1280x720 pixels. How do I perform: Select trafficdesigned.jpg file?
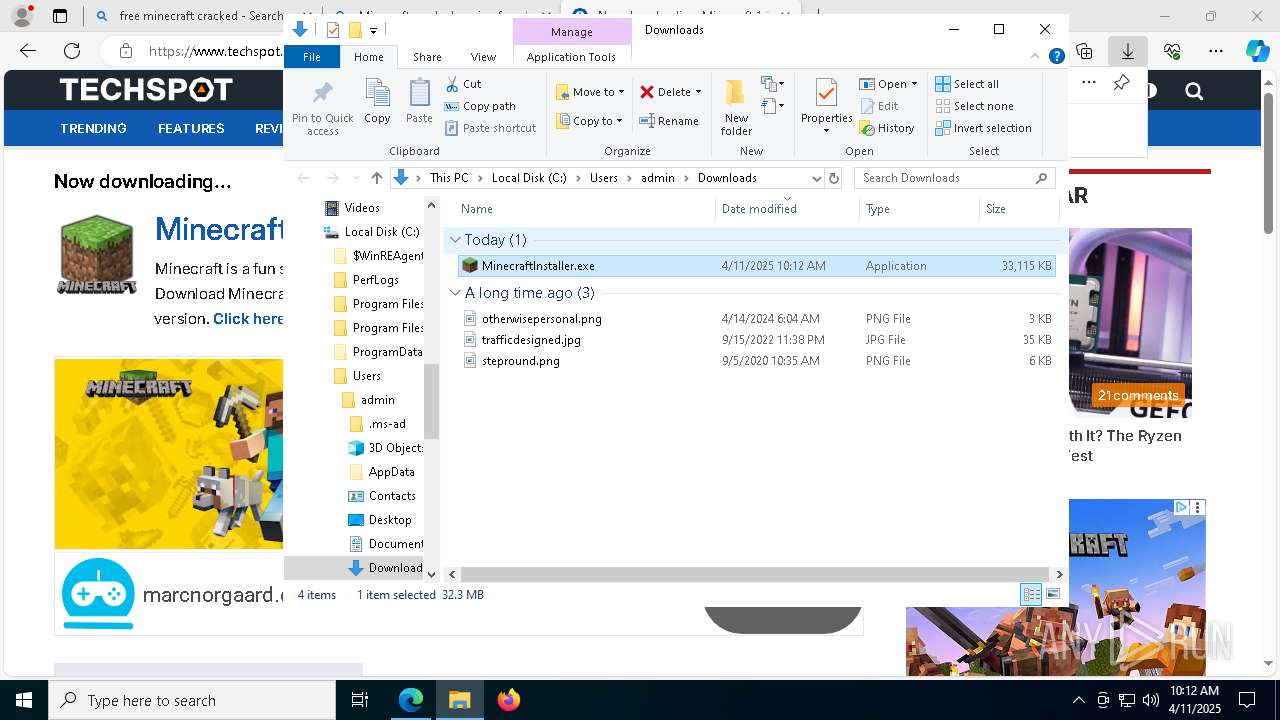(x=531, y=340)
